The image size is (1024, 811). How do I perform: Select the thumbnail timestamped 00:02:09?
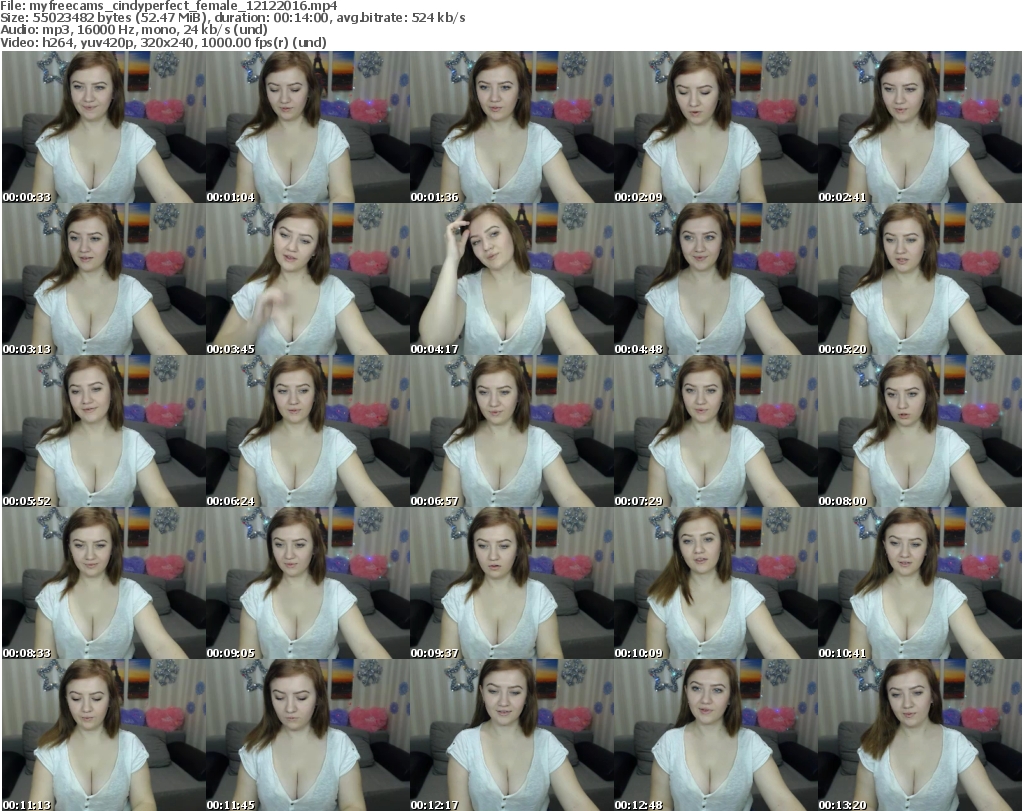[x=716, y=127]
